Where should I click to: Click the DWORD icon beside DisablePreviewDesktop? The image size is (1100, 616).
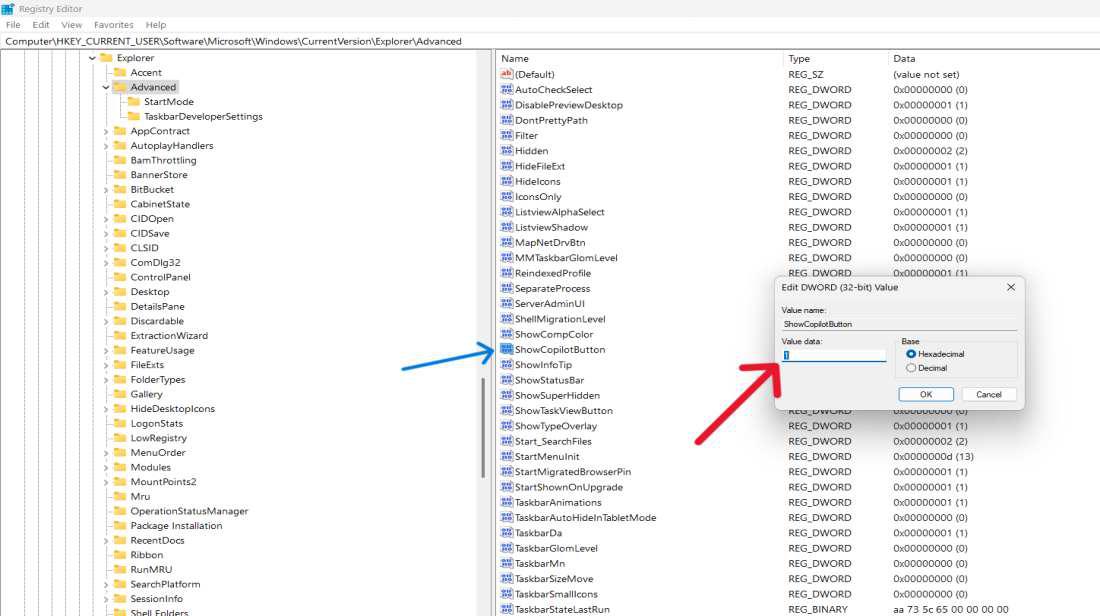507,105
